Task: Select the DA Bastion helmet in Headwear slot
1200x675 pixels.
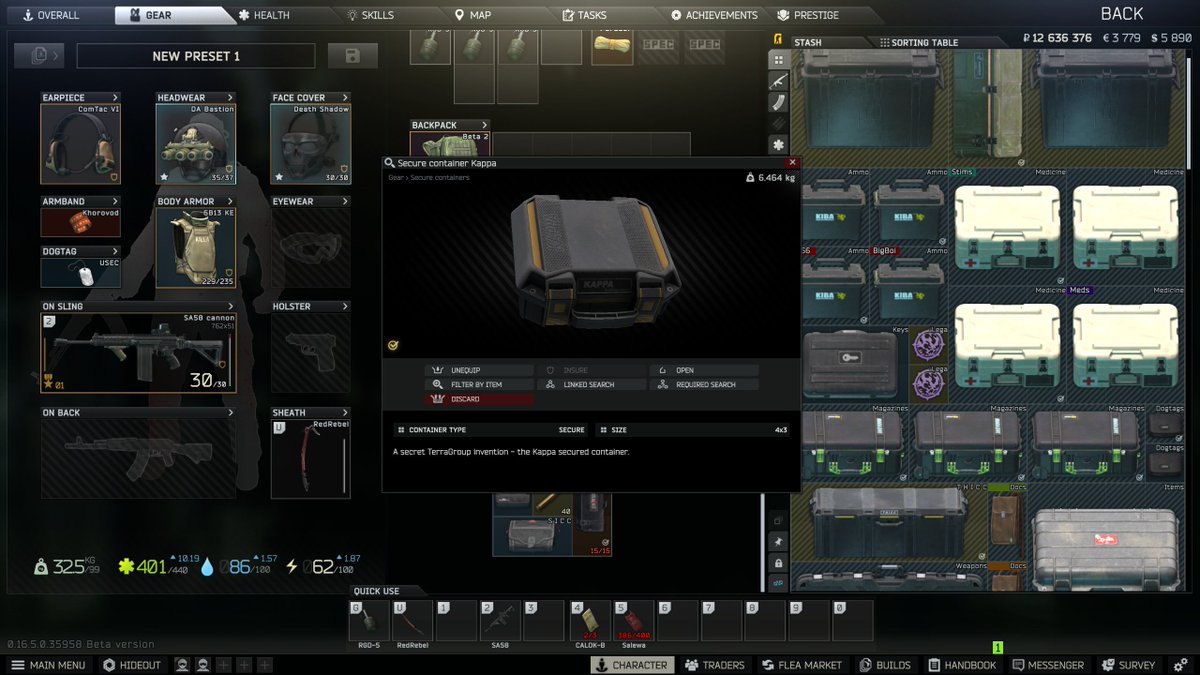Action: point(195,143)
